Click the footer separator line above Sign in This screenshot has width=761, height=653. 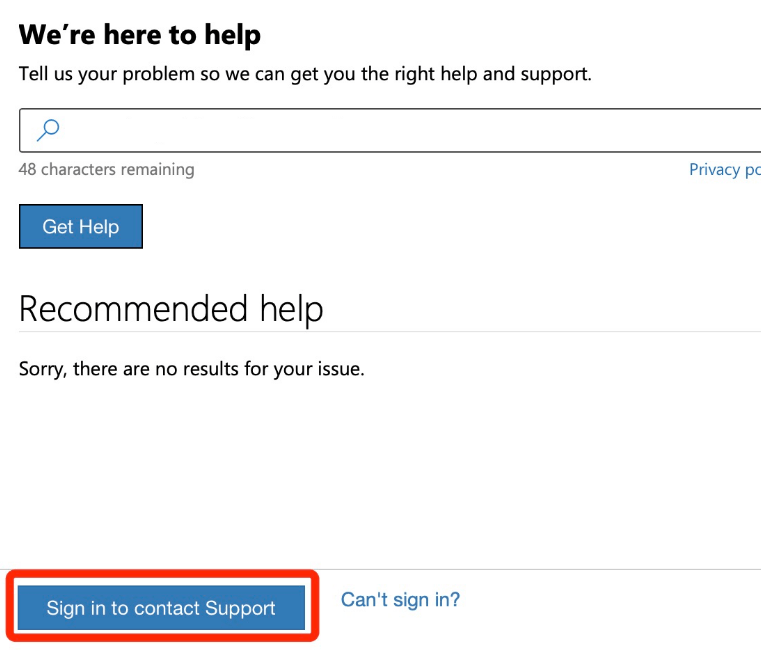coord(540,569)
